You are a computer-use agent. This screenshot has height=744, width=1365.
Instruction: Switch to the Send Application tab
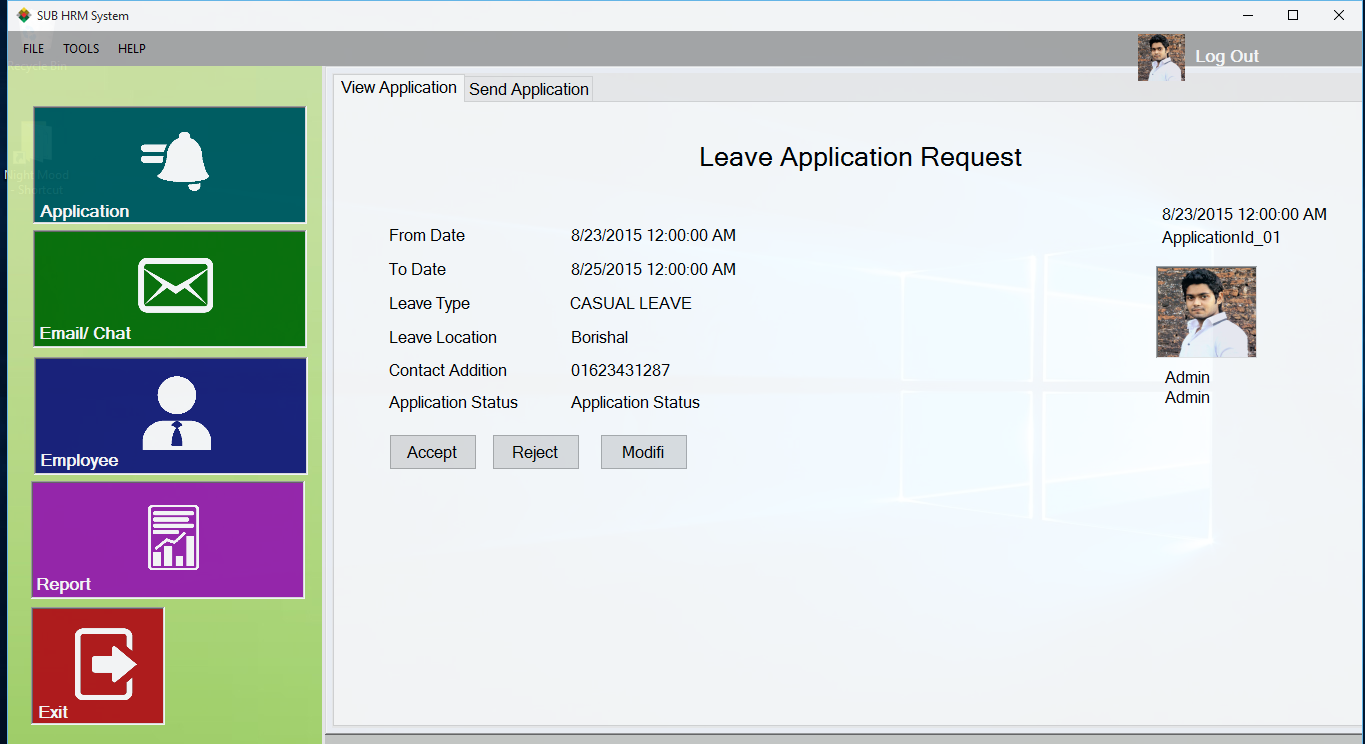528,89
